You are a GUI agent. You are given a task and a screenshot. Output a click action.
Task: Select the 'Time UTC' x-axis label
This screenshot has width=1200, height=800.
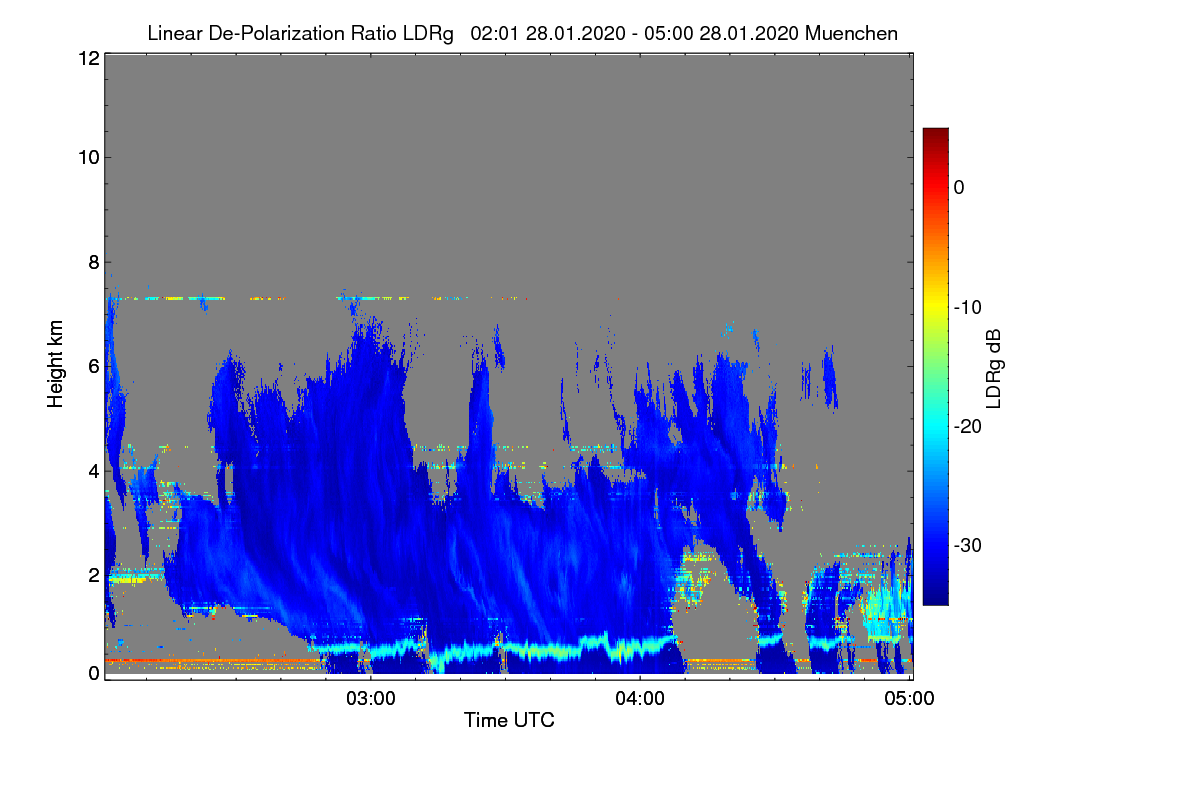[509, 720]
